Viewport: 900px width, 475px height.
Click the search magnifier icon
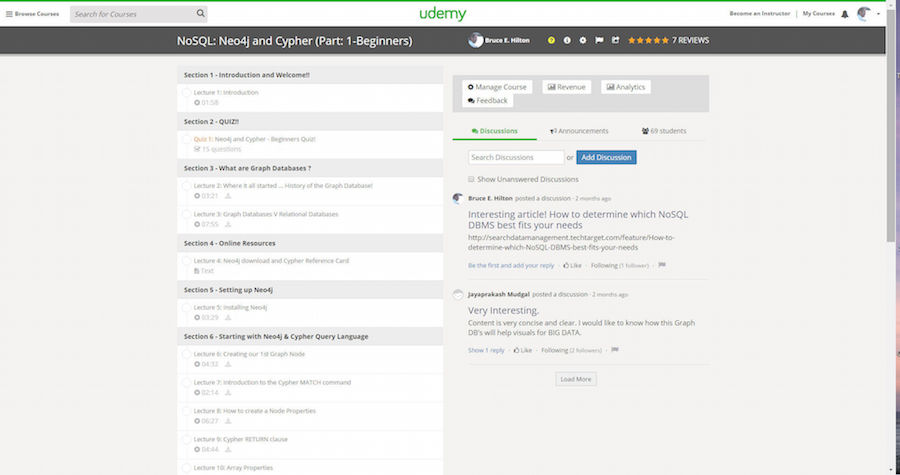point(200,13)
